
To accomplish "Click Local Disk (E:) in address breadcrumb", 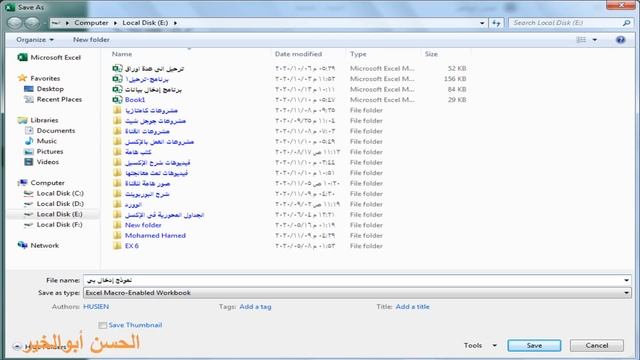I will point(145,23).
